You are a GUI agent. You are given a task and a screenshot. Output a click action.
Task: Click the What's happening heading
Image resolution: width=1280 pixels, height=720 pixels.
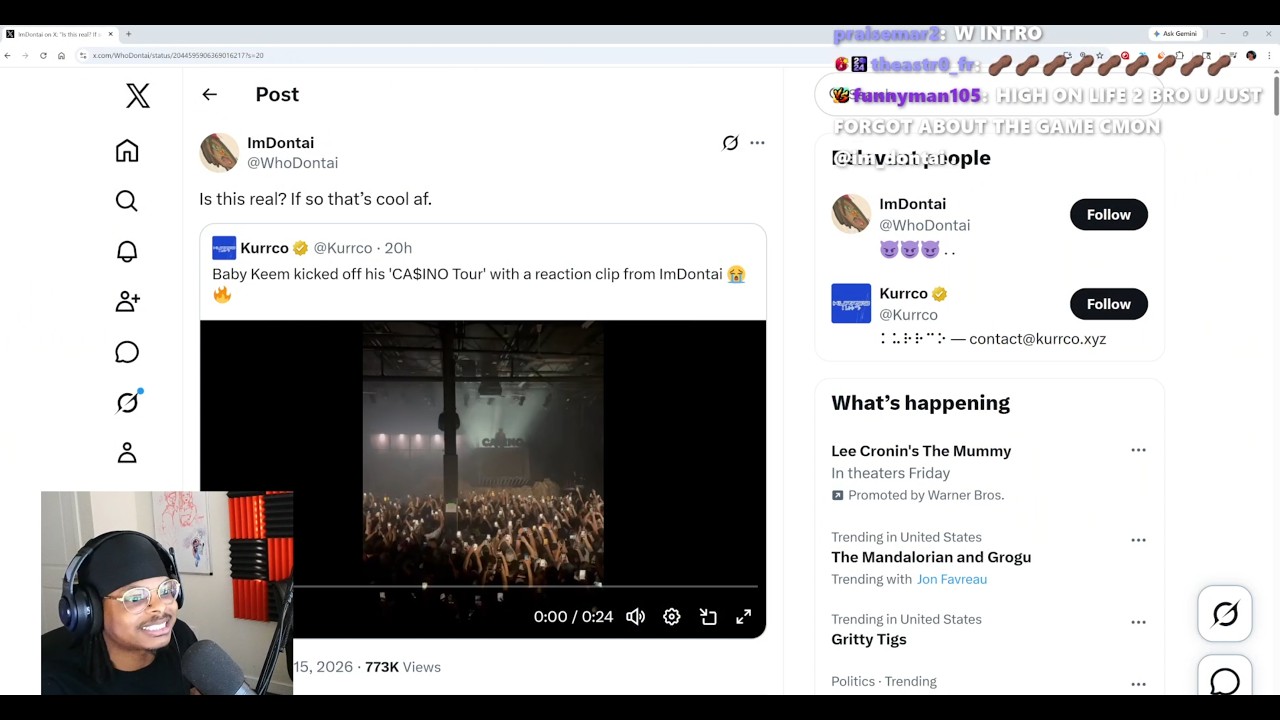tap(920, 403)
